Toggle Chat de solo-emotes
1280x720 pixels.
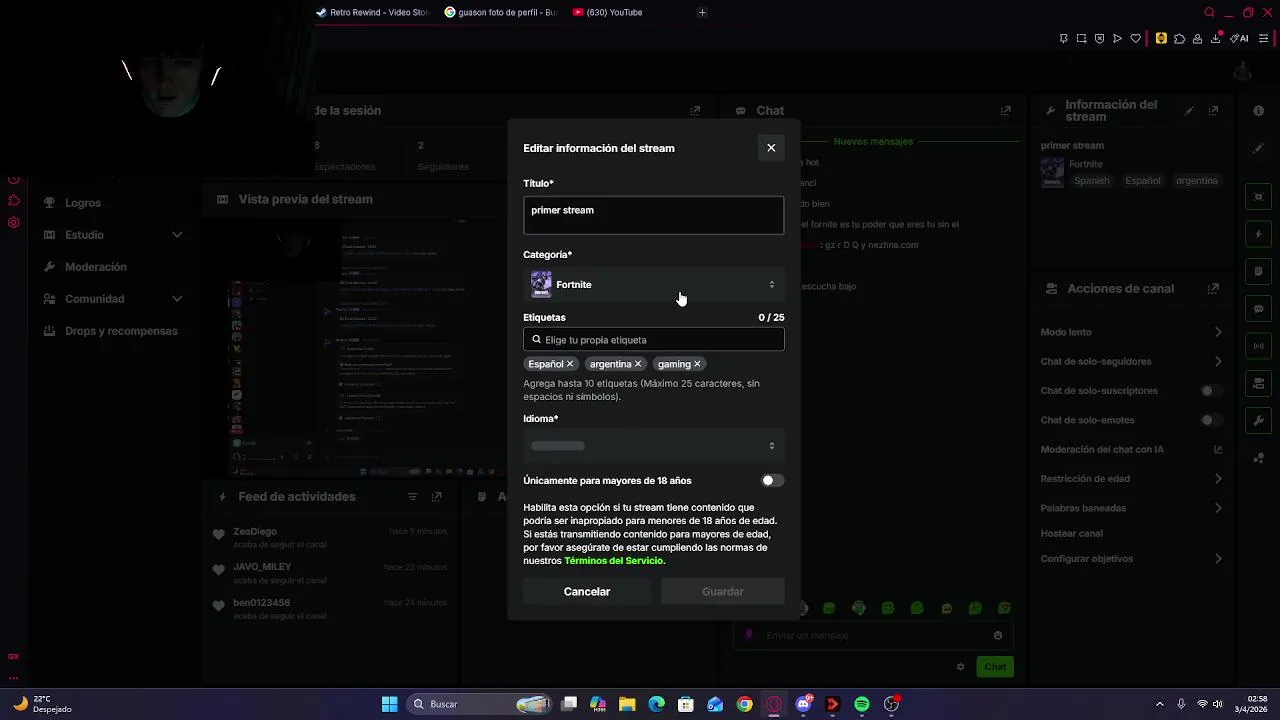click(x=1212, y=421)
